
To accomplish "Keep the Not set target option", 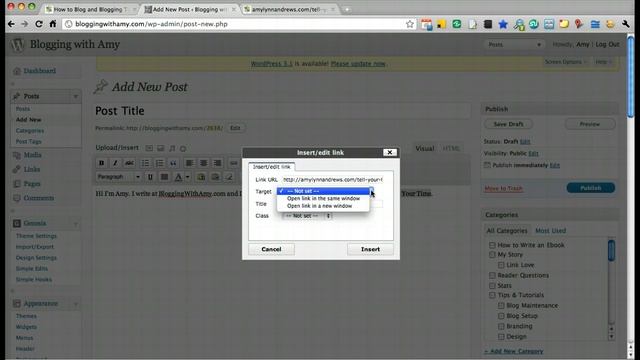I will click(323, 191).
